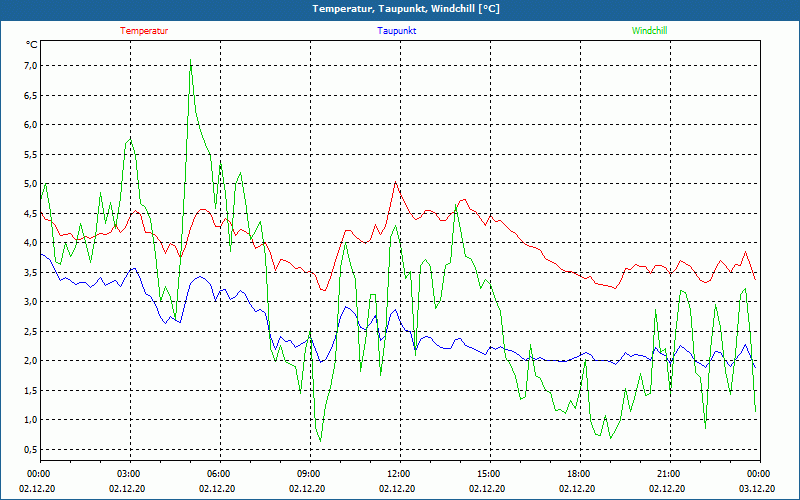Screen dimensions: 800x500
Task: Select the 21:00 time label on the x-axis
Action: pyautogui.click(x=669, y=474)
